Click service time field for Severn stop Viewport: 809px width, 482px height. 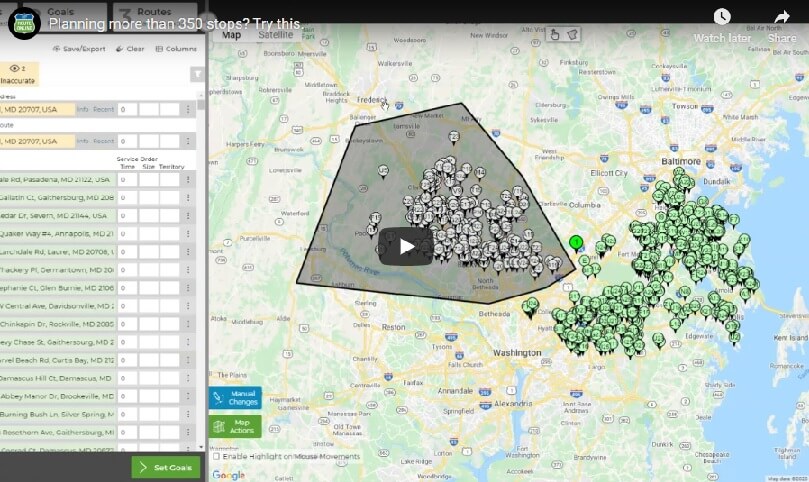(127, 216)
